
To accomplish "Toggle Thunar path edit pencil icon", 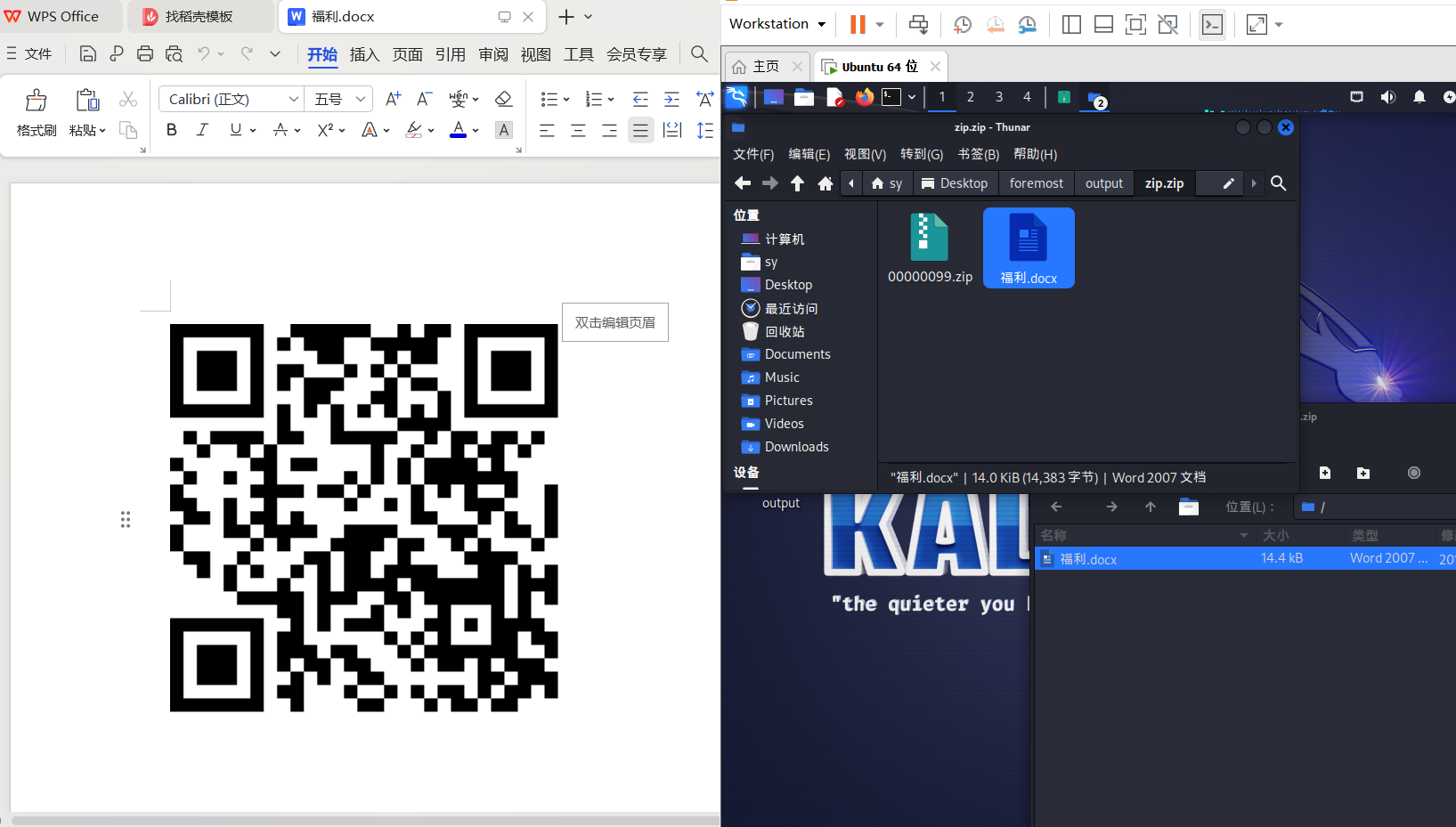I will (1228, 183).
